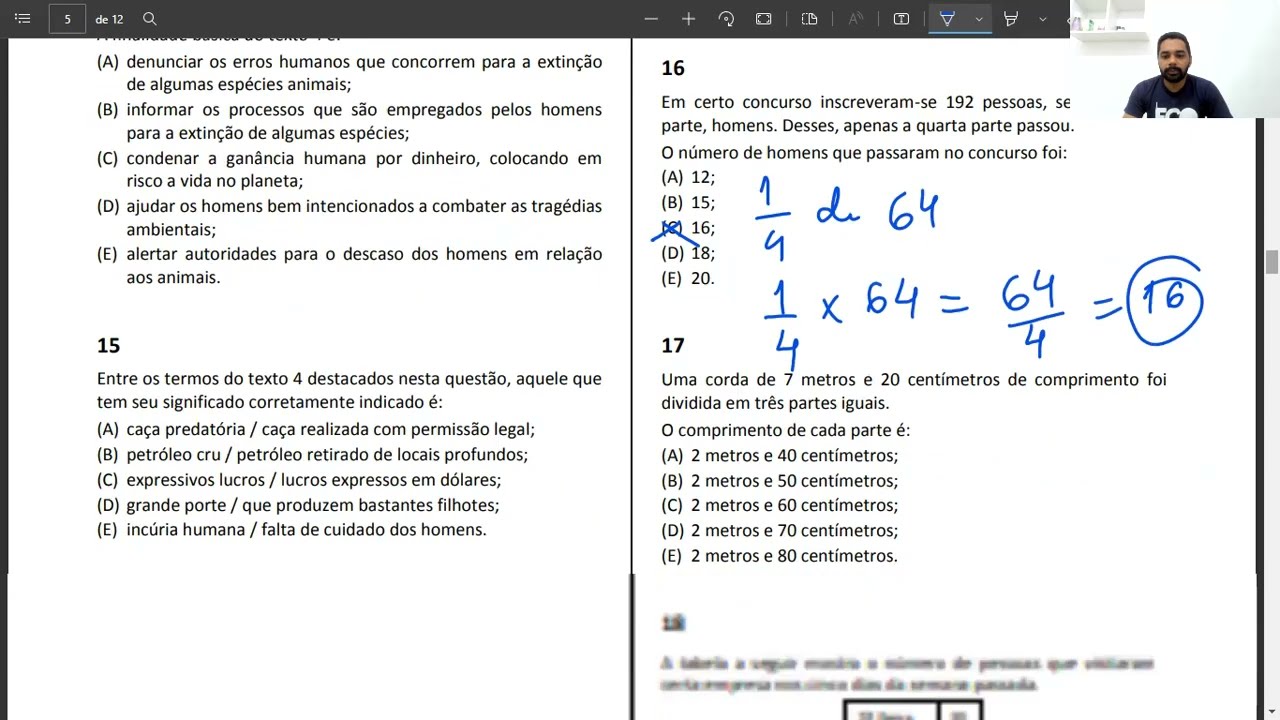Click question 16 option (B) 15
Image resolution: width=1280 pixels, height=720 pixels.
click(688, 202)
